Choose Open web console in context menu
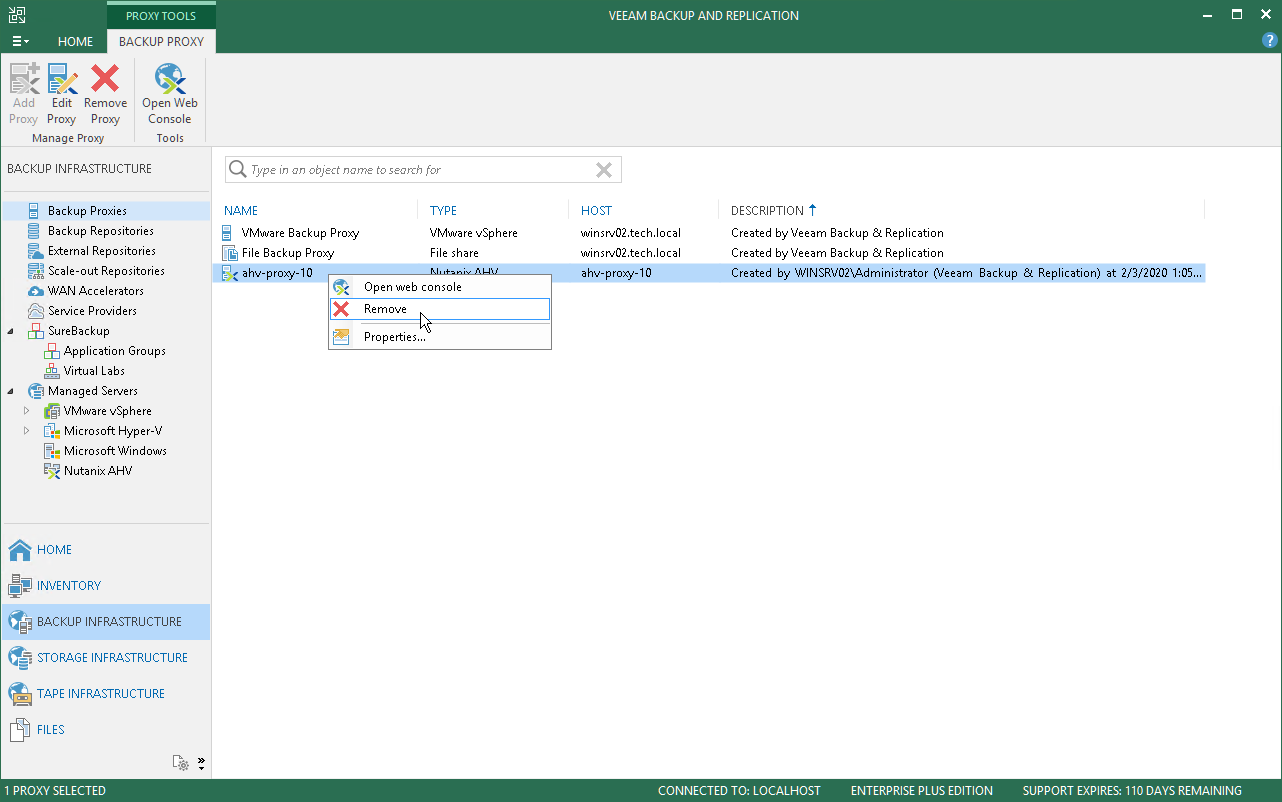This screenshot has height=802, width=1282. pos(440,287)
